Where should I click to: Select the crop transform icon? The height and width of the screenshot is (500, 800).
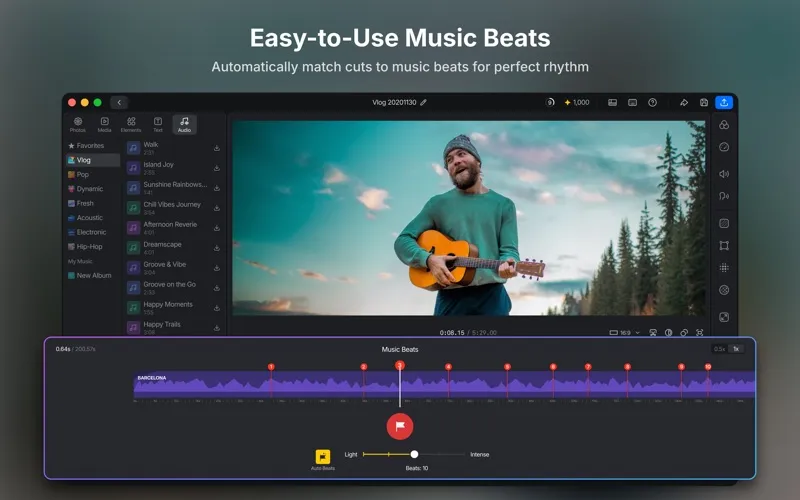point(724,245)
